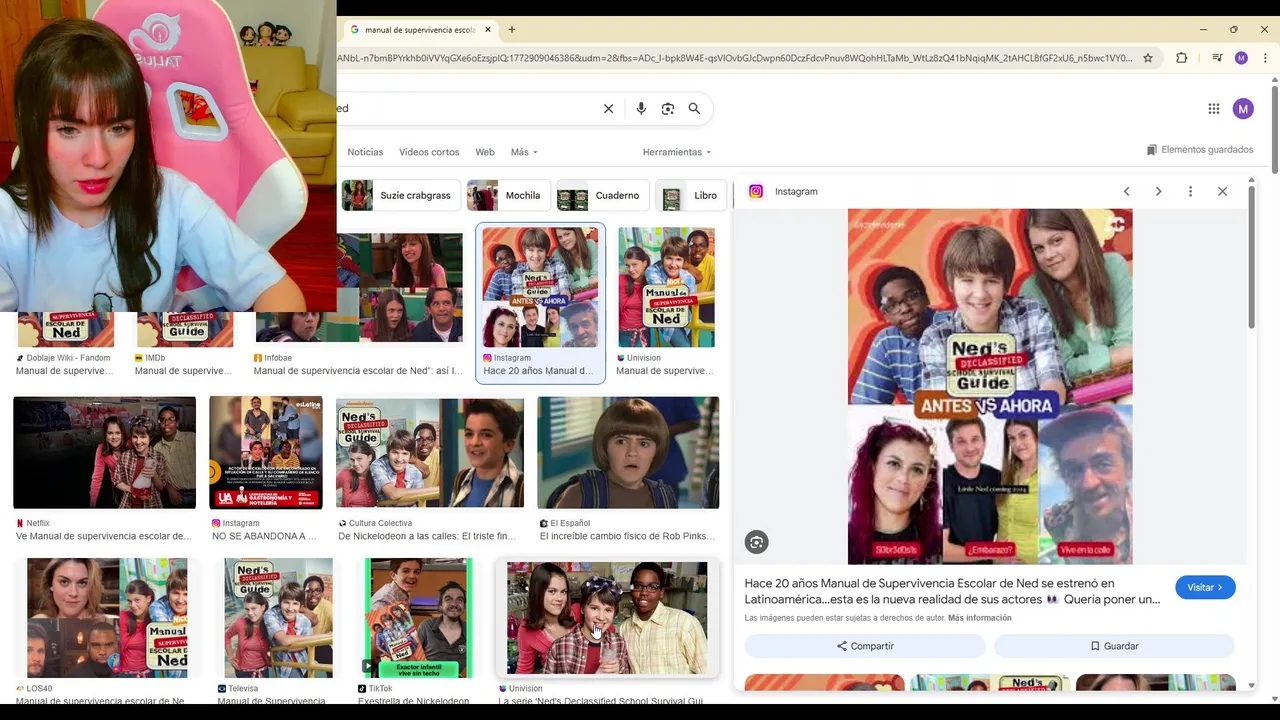Expand the Más dropdown menu

click(x=524, y=152)
